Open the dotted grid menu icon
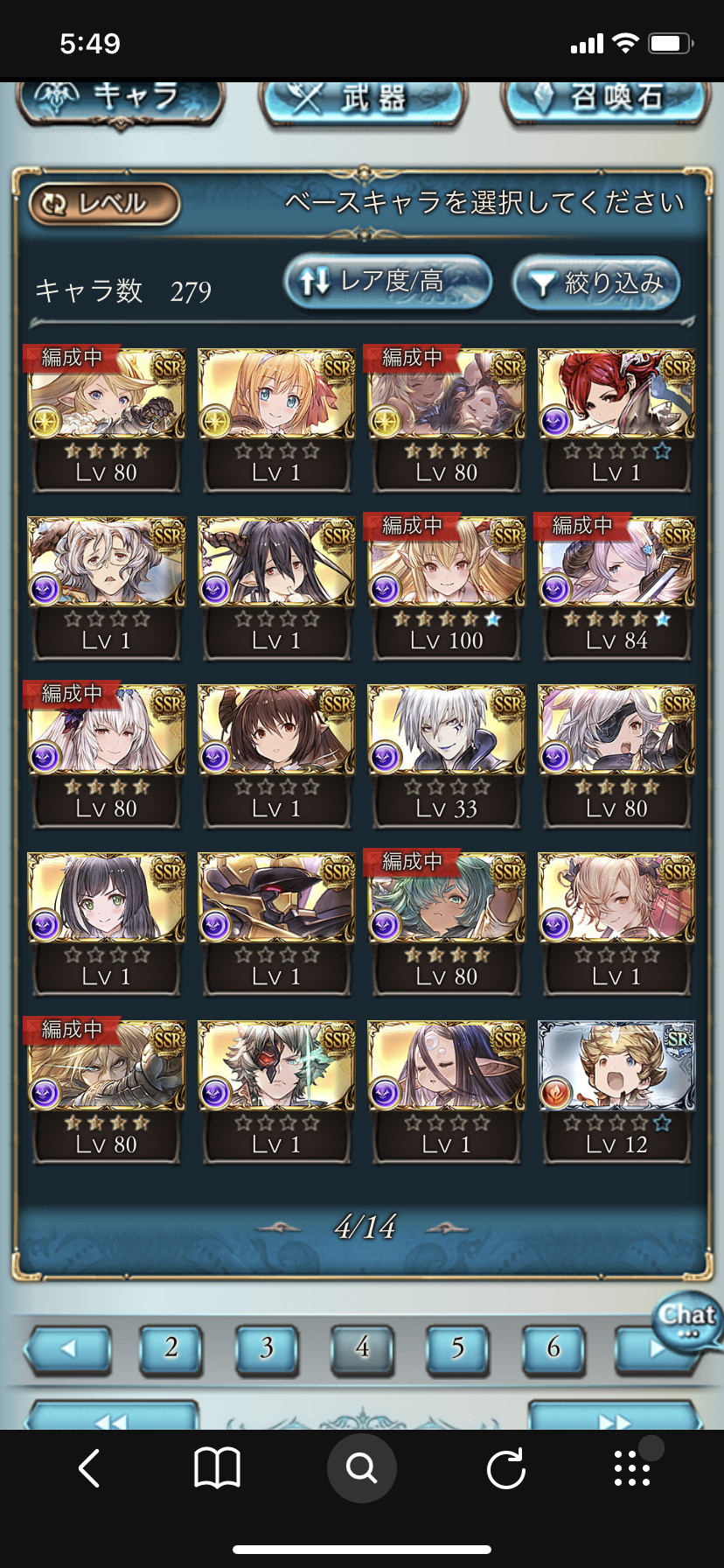This screenshot has height=1568, width=724. [x=632, y=1467]
